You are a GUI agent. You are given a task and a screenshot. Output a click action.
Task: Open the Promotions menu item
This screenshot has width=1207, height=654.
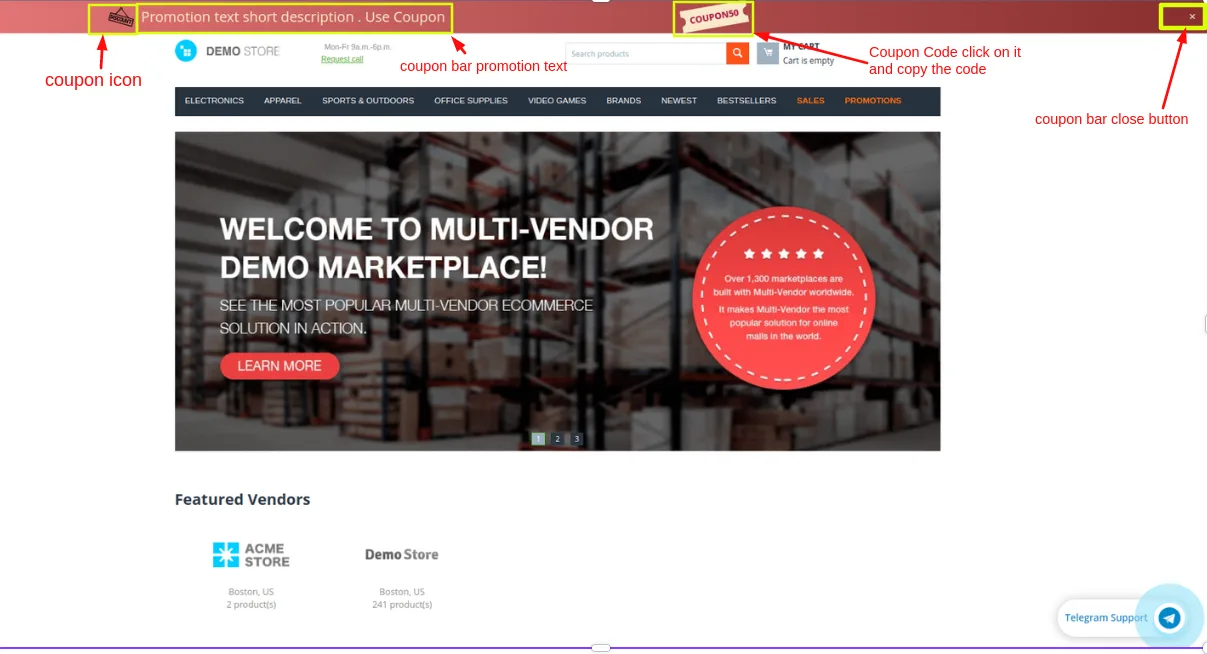coord(873,101)
